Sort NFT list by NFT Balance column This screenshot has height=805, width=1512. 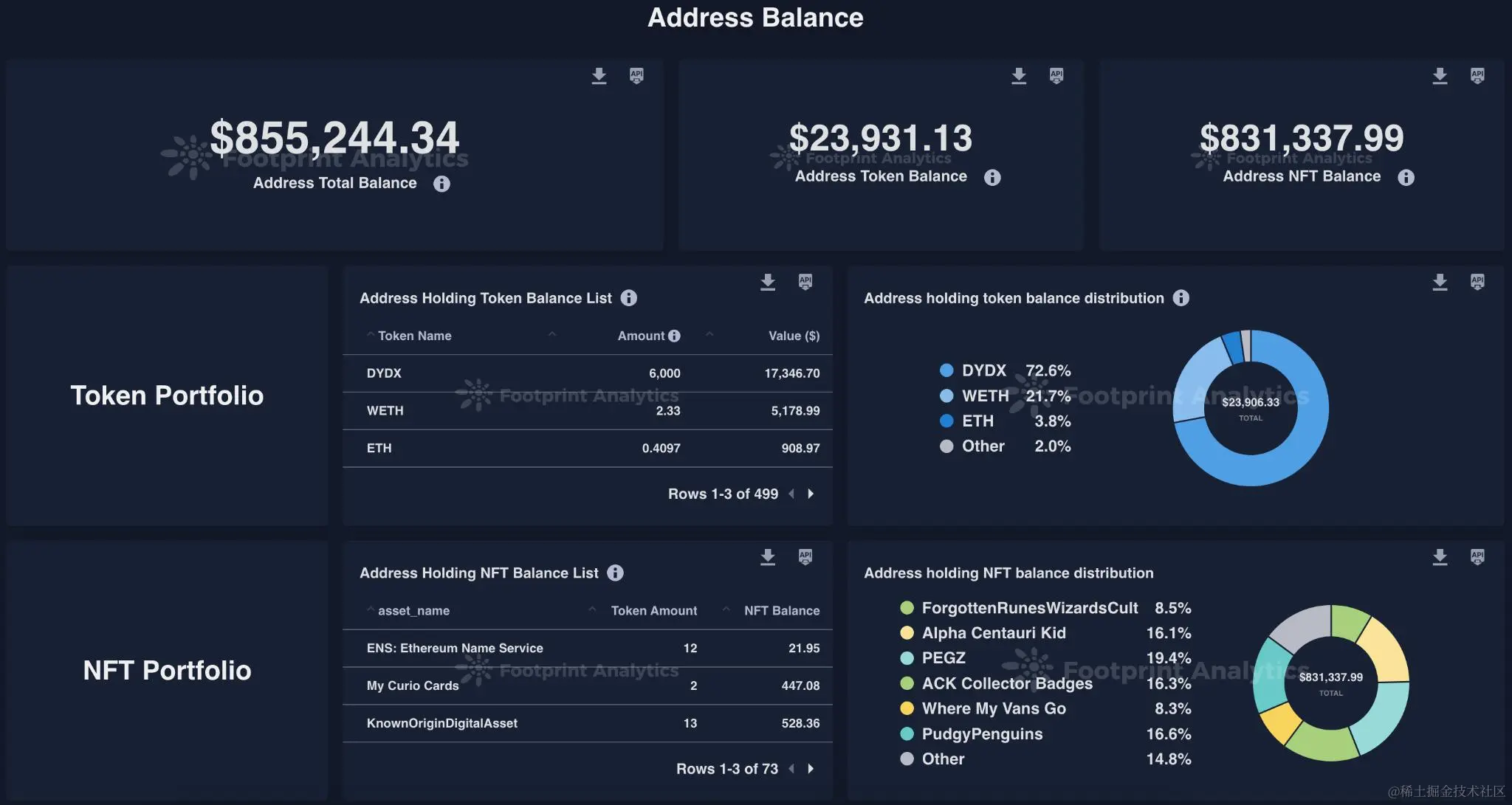point(781,611)
